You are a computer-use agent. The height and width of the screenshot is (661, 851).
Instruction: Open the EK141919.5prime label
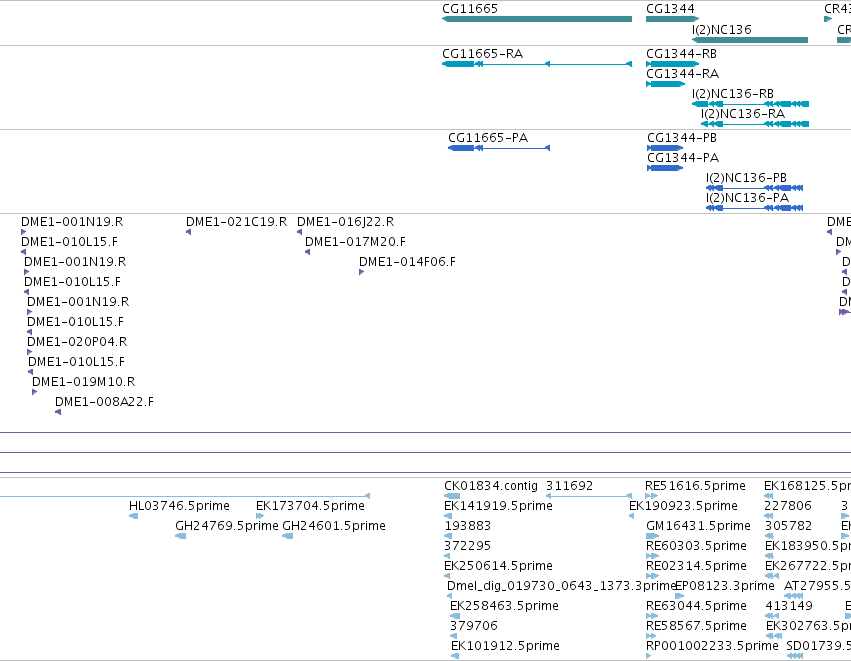[498, 506]
